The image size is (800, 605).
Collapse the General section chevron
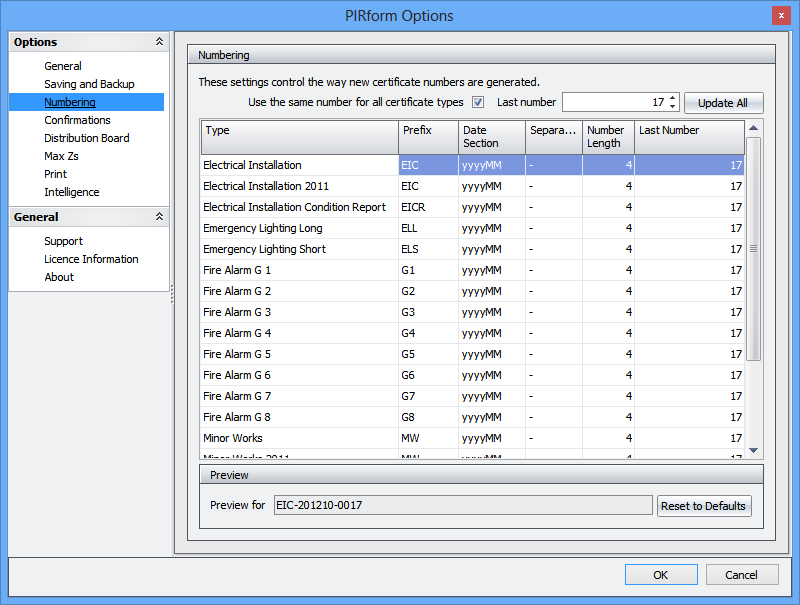[158, 217]
